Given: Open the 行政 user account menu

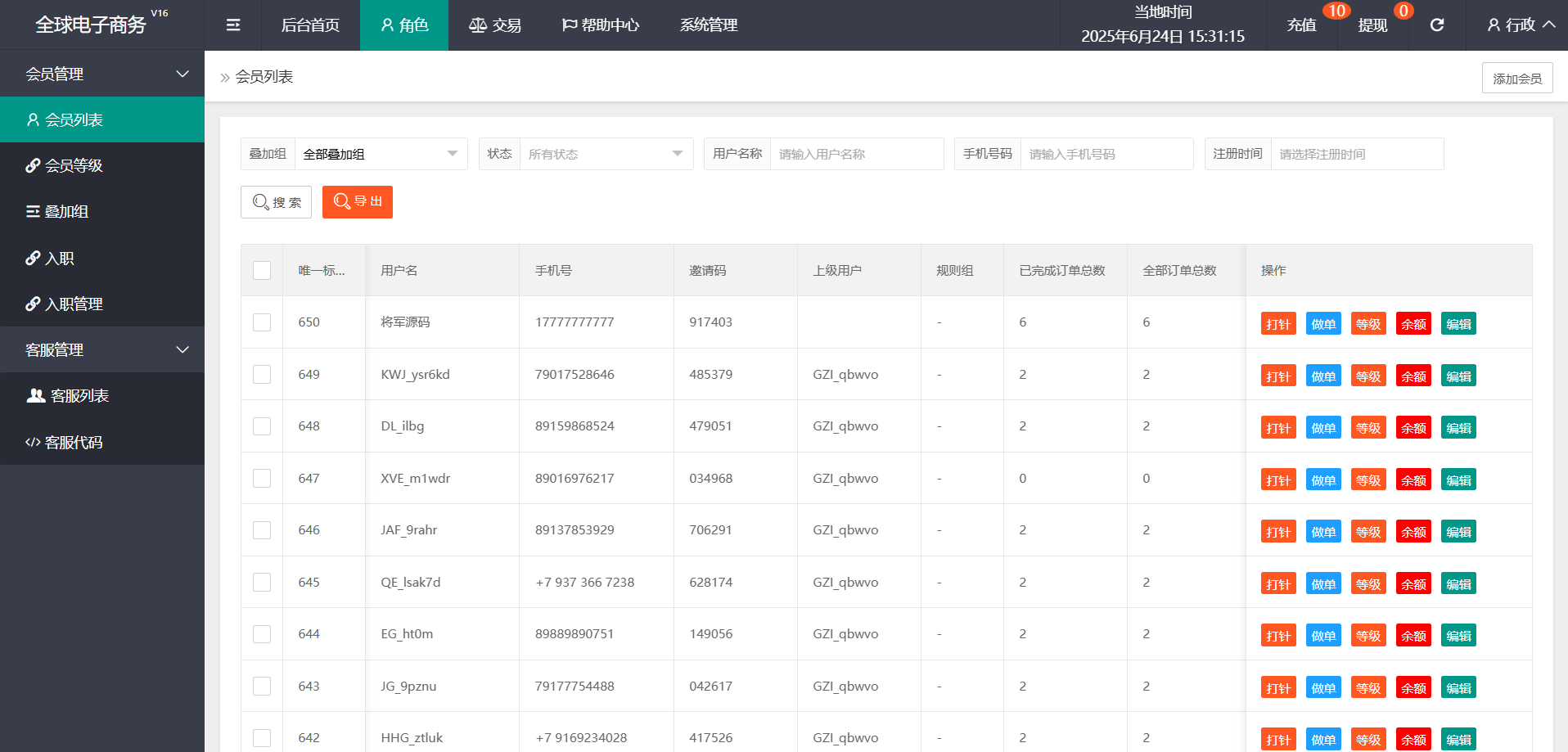Looking at the screenshot, I should [x=1521, y=25].
